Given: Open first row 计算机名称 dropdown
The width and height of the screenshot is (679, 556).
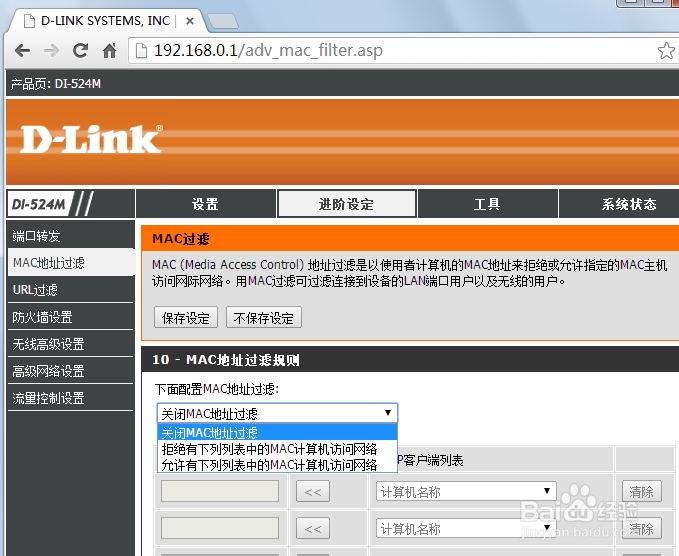Looking at the screenshot, I should (466, 491).
